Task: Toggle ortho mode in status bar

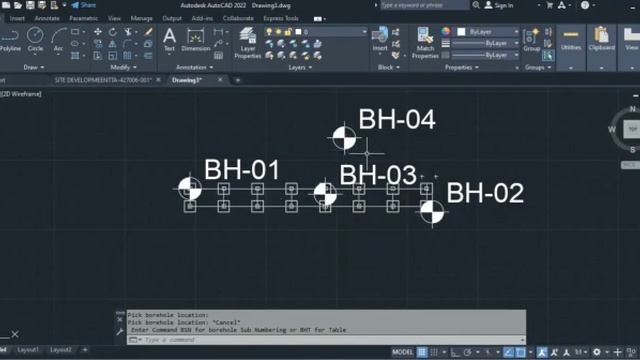Action: 455,352
